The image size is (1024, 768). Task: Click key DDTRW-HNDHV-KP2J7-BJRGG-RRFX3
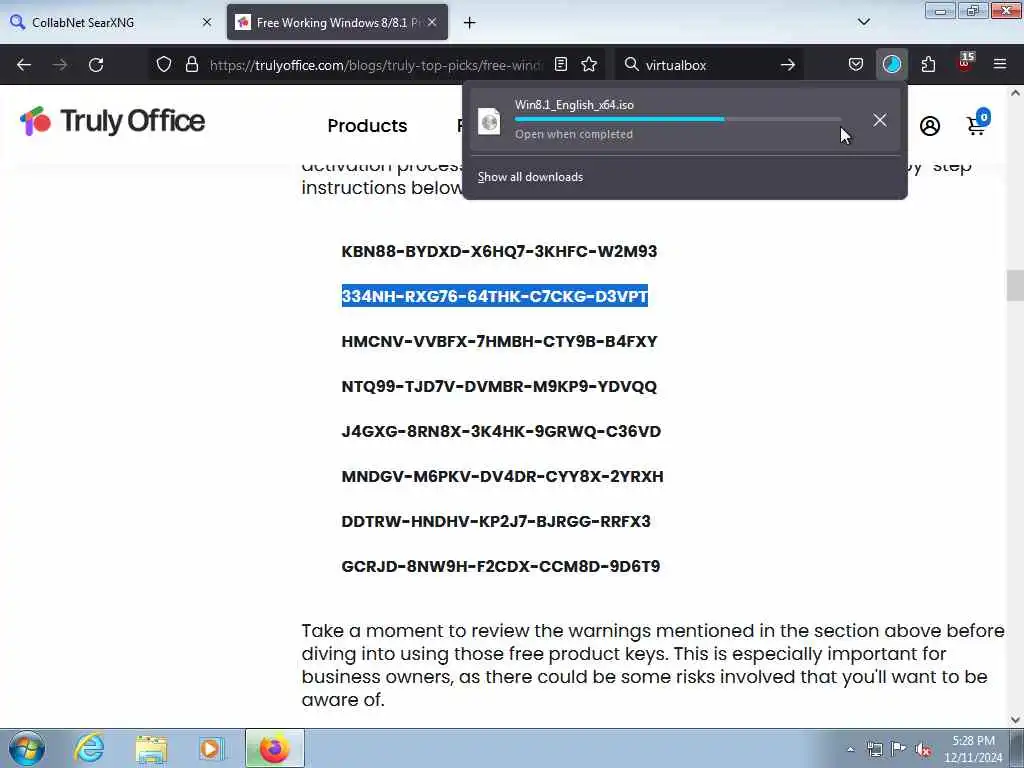[x=496, y=522]
